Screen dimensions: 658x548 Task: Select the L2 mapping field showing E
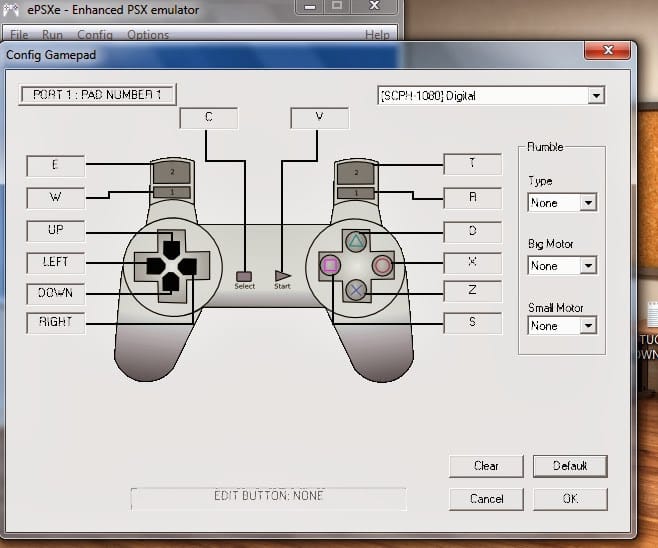coord(55,165)
